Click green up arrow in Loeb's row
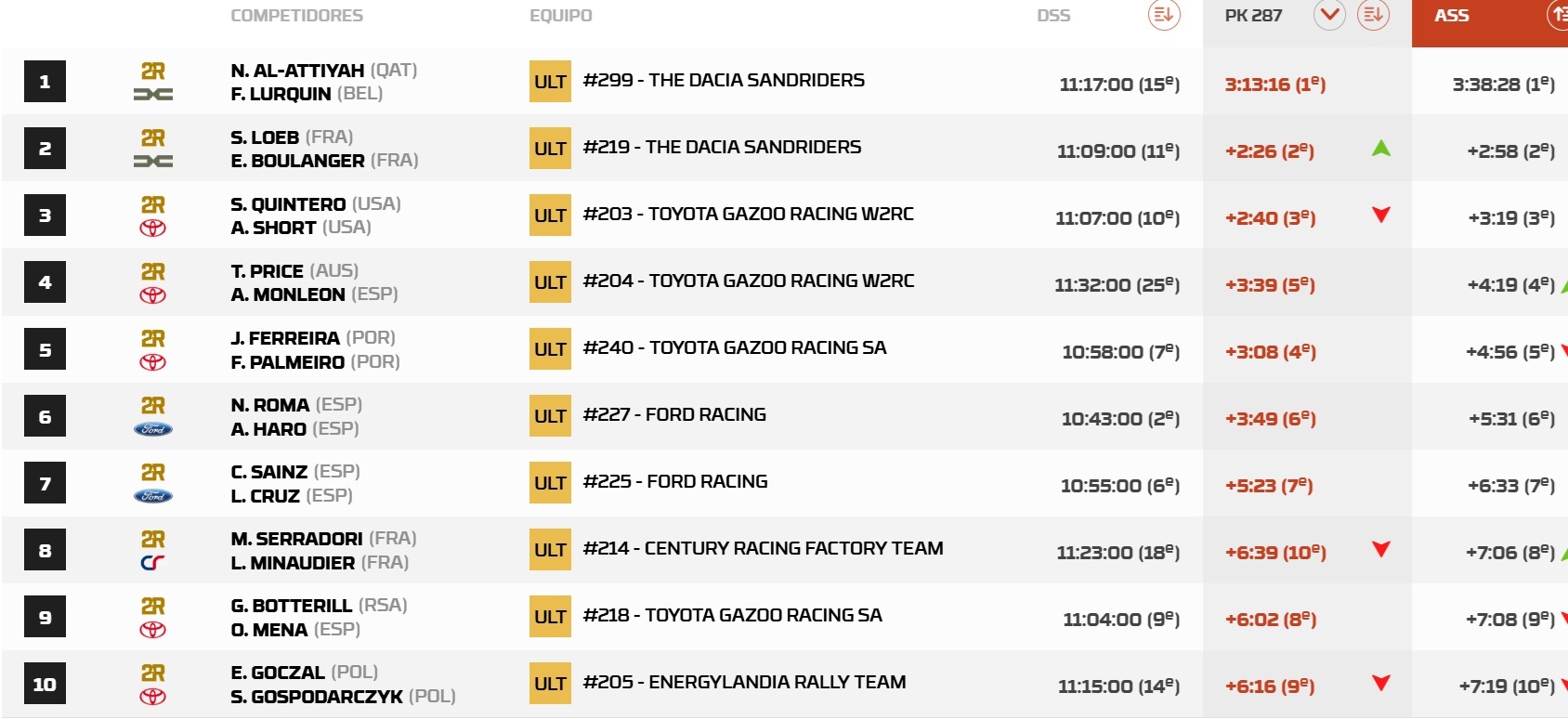 (1381, 148)
